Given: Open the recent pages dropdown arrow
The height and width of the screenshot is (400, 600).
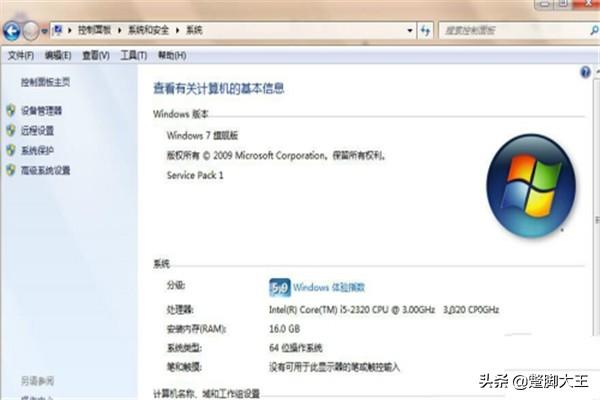Looking at the screenshot, I should coord(44,31).
